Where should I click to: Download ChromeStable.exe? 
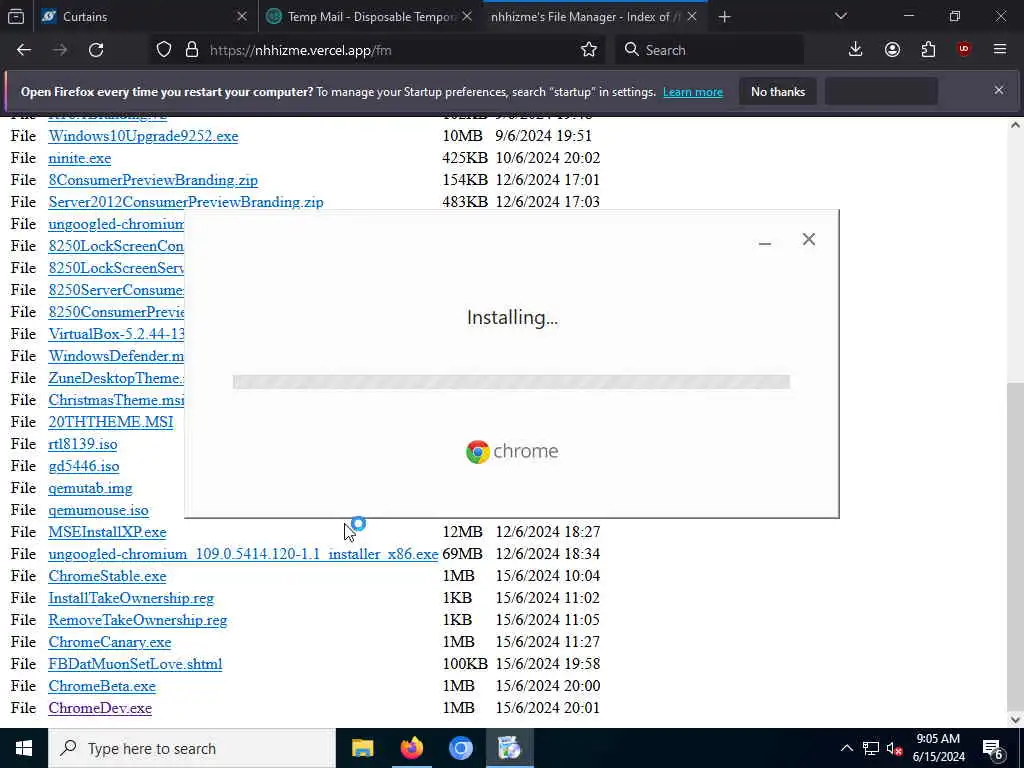coord(107,576)
